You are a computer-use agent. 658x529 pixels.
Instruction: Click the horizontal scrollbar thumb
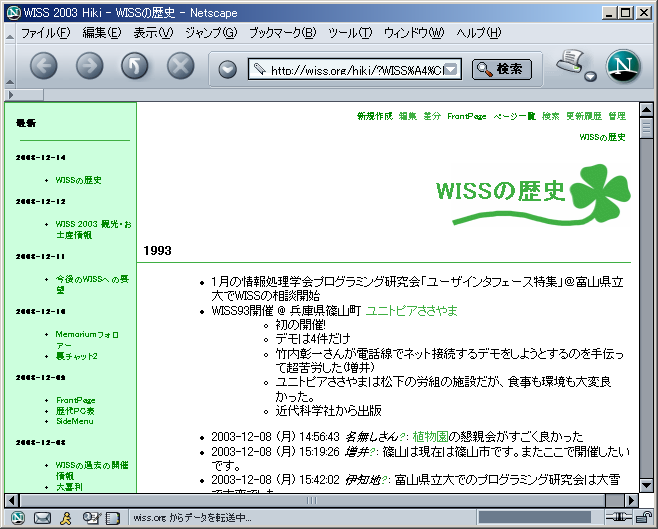point(312,500)
